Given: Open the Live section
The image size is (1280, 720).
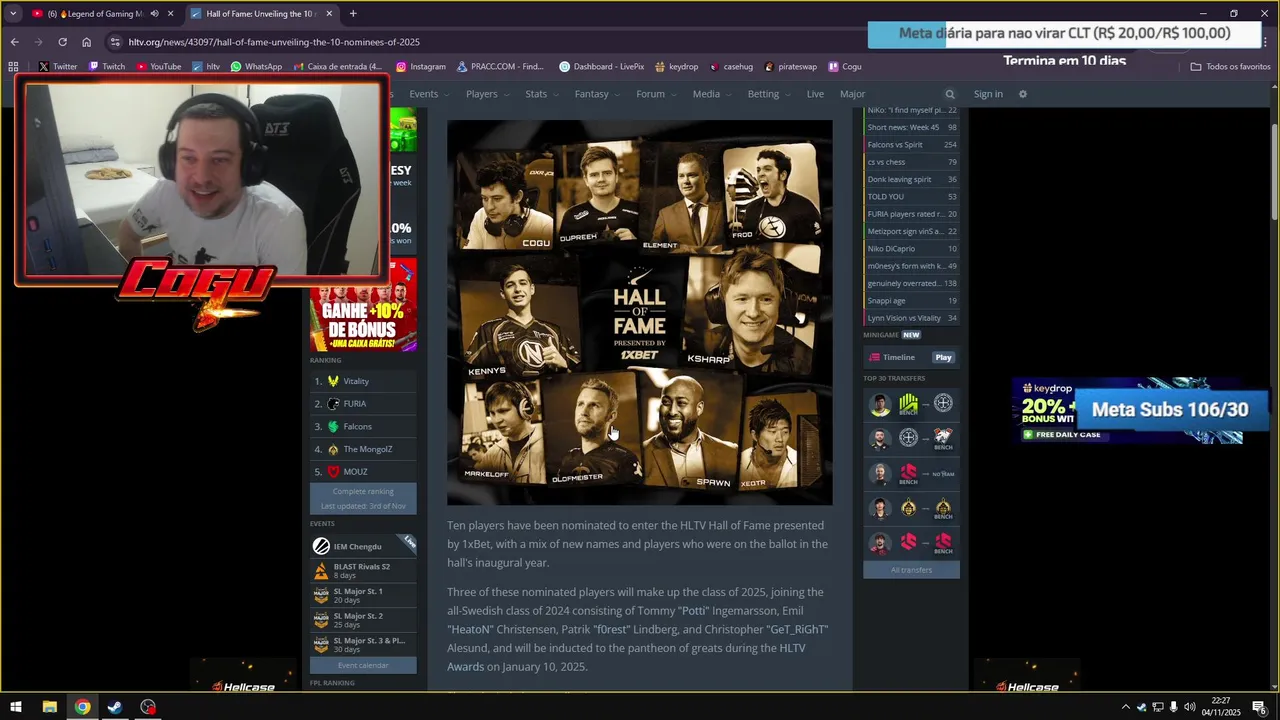Looking at the screenshot, I should point(815,94).
